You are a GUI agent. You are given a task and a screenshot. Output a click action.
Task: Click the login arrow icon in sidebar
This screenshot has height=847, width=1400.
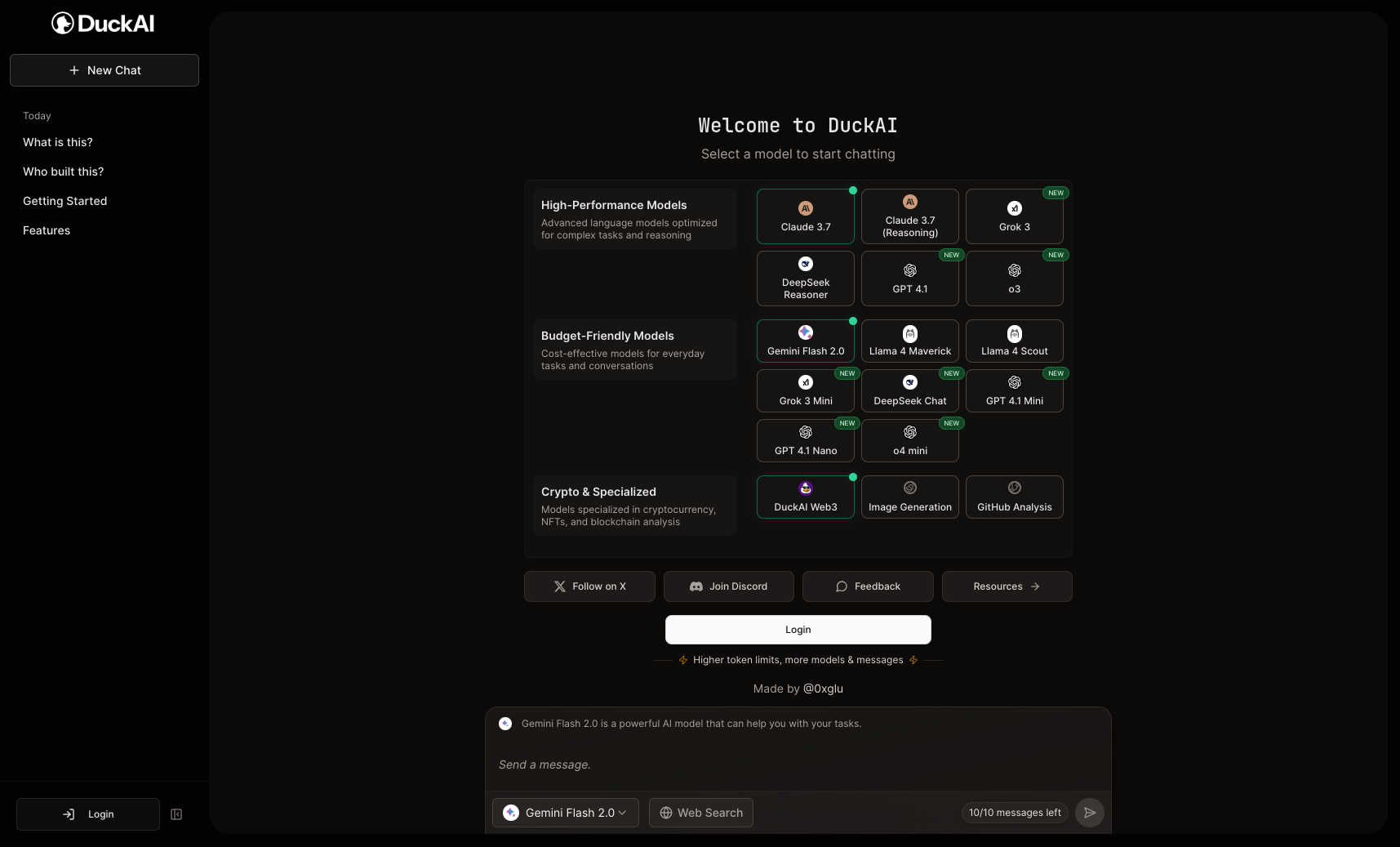pos(69,814)
